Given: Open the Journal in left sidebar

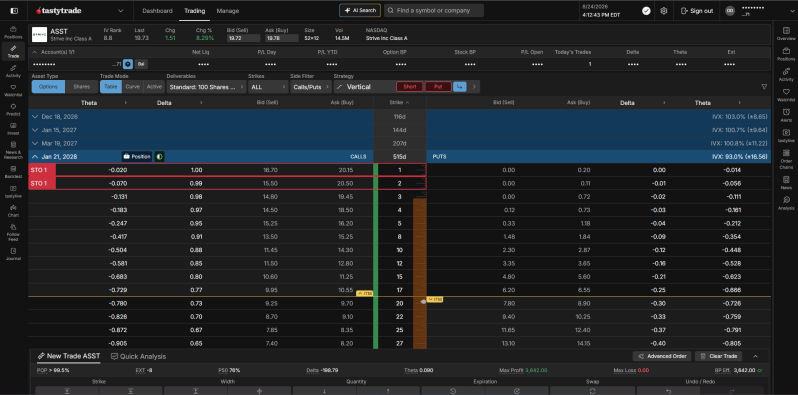Looking at the screenshot, I should [x=13, y=253].
